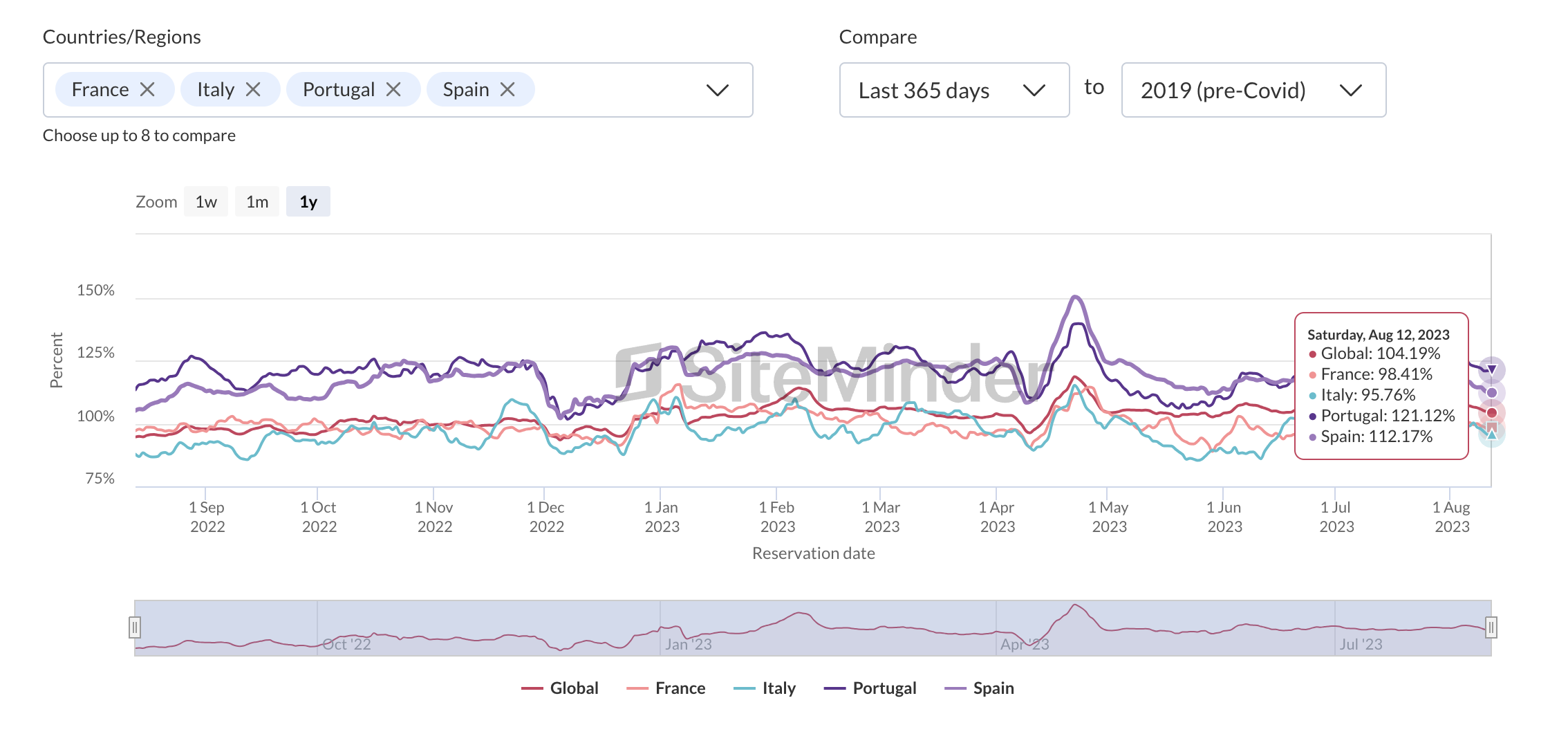Screen dimensions: 1568x734
Task: Click the right navigator range handle
Action: tap(1491, 627)
